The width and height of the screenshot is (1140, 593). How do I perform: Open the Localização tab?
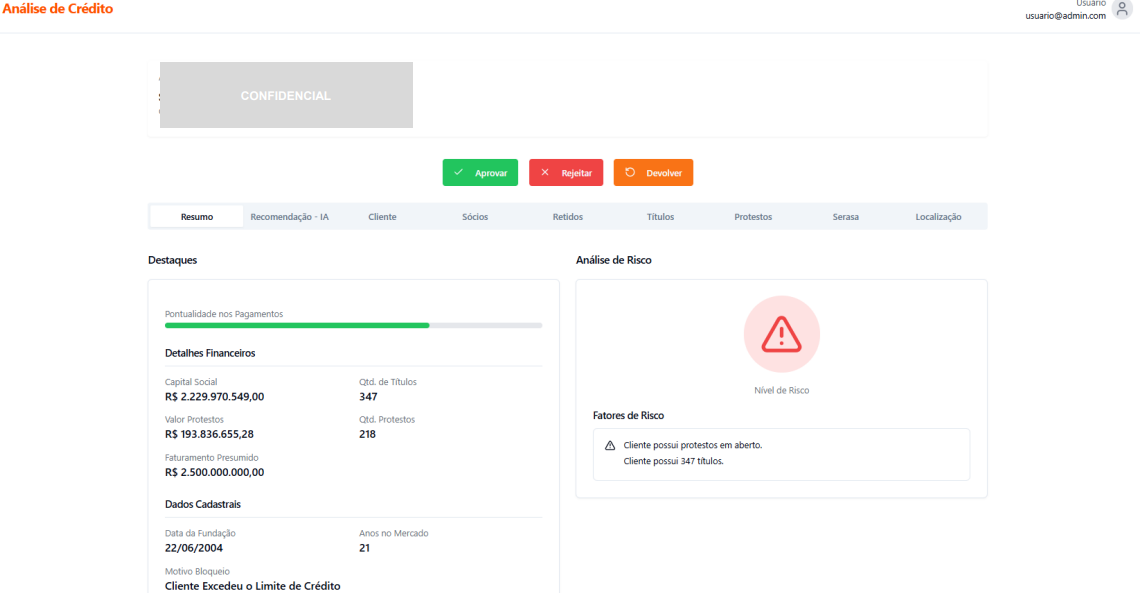click(938, 217)
